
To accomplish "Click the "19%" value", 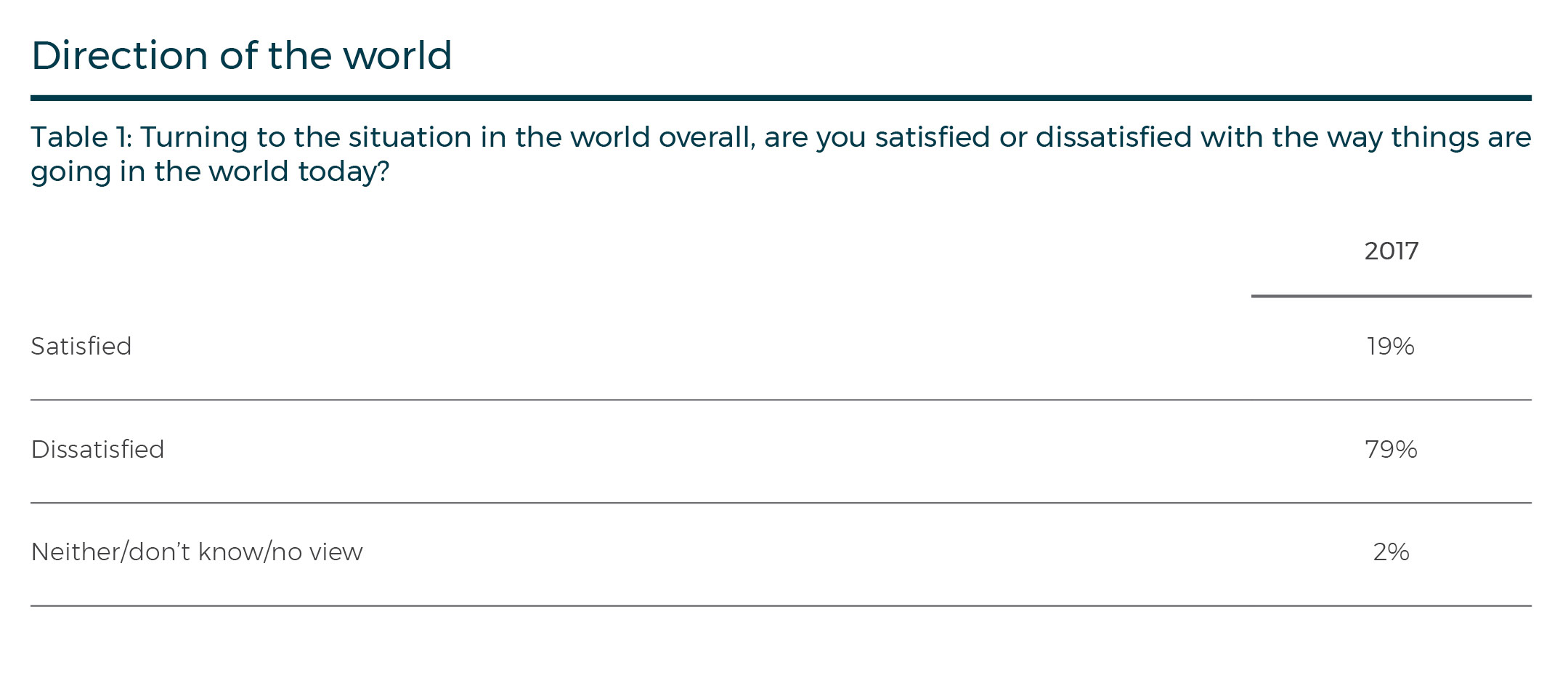I will point(1391,347).
